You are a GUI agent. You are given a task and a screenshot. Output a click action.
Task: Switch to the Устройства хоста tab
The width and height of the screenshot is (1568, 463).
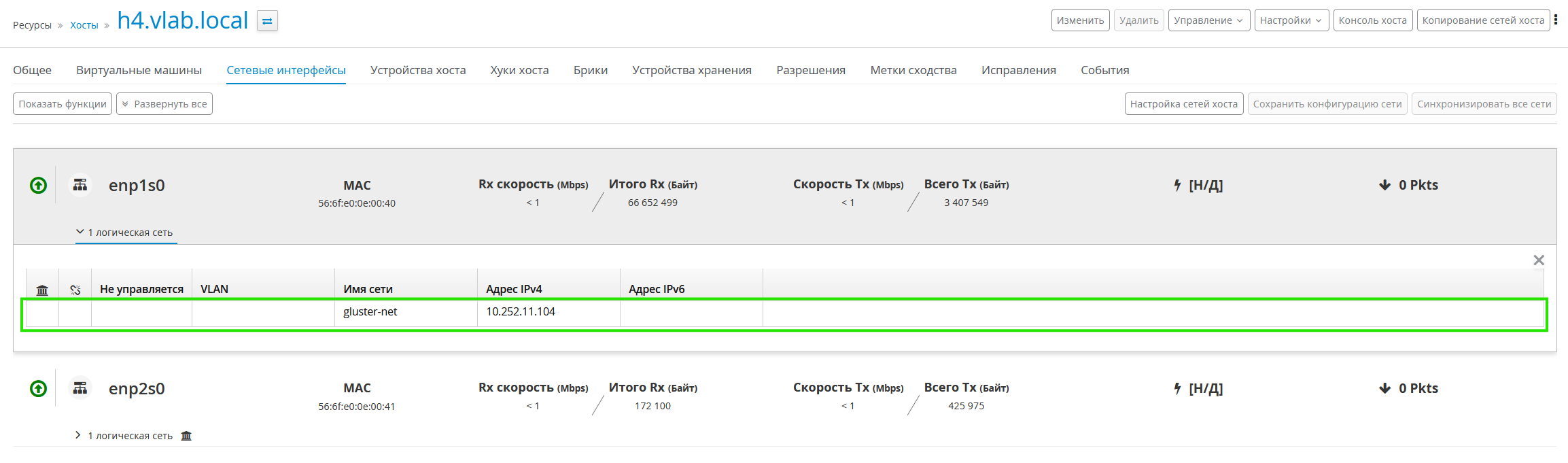click(418, 70)
